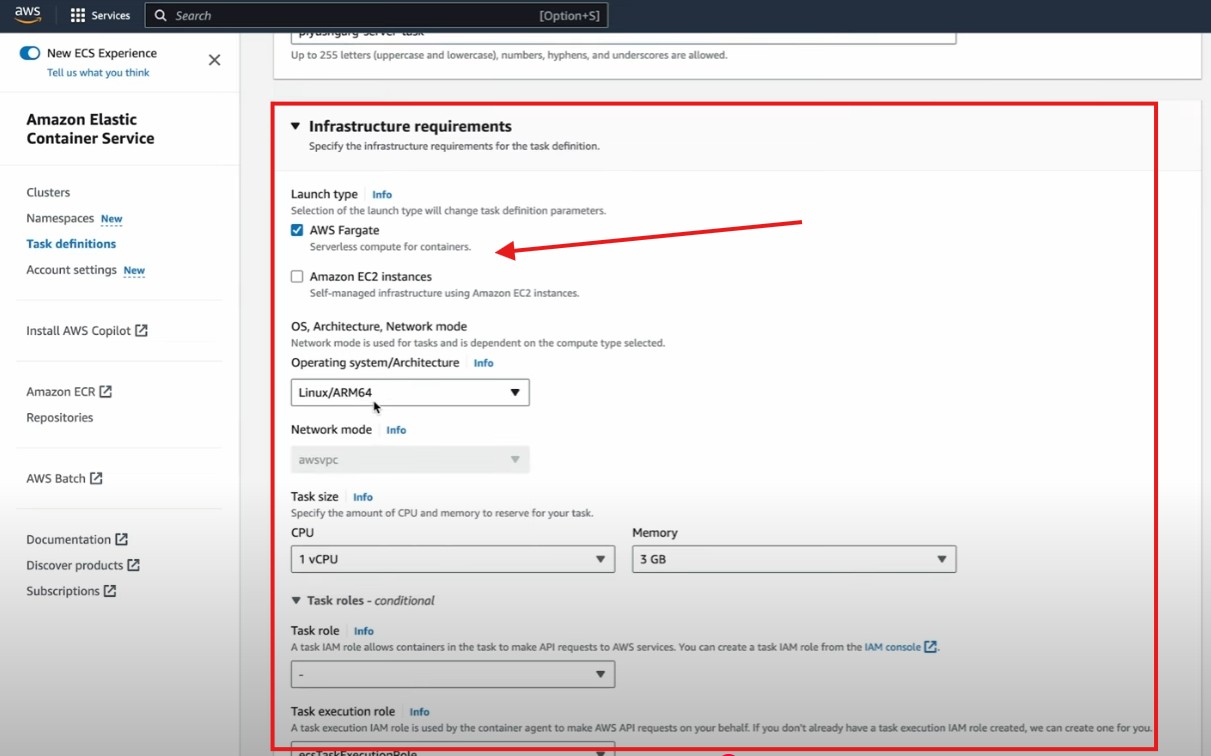Click the Subscriptions external link icon
This screenshot has width=1211, height=756.
110,591
